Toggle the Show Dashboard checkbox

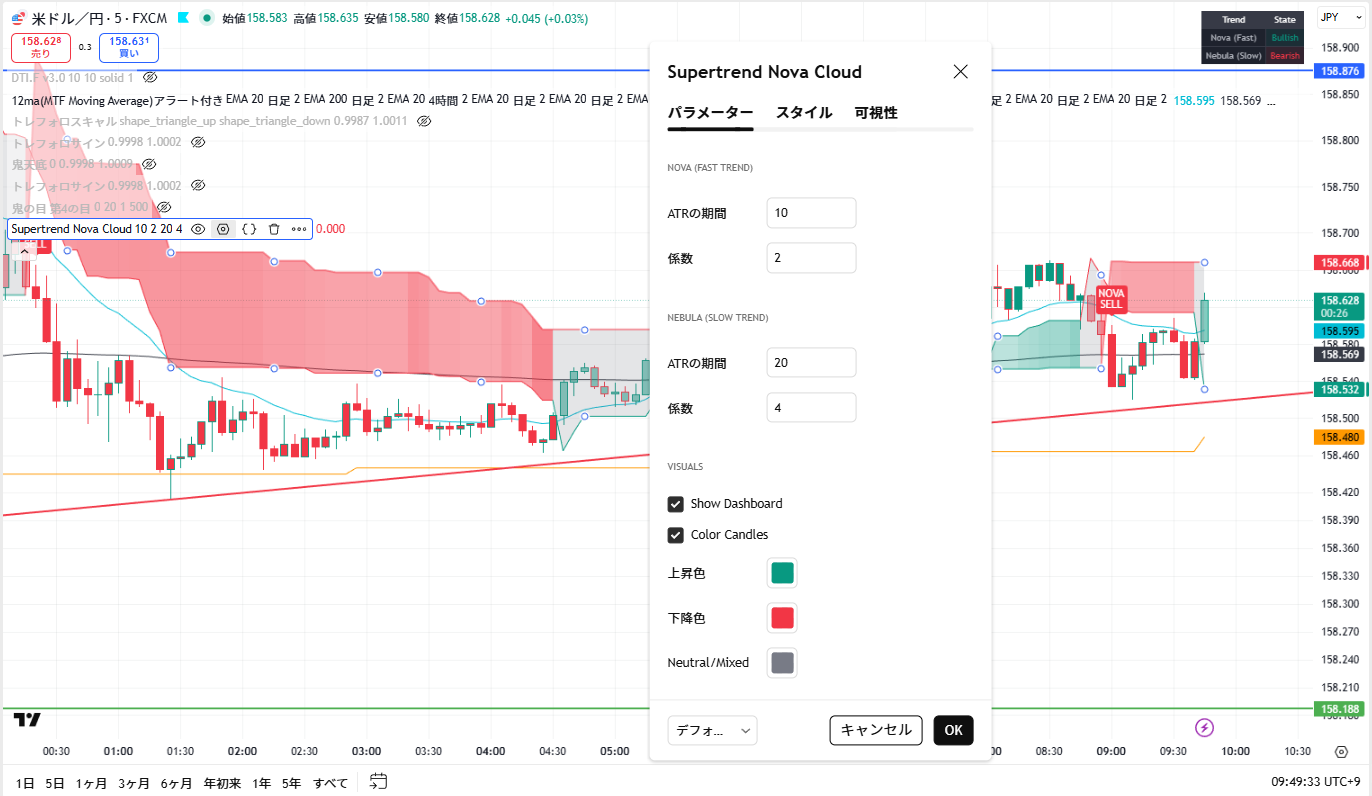tap(676, 504)
